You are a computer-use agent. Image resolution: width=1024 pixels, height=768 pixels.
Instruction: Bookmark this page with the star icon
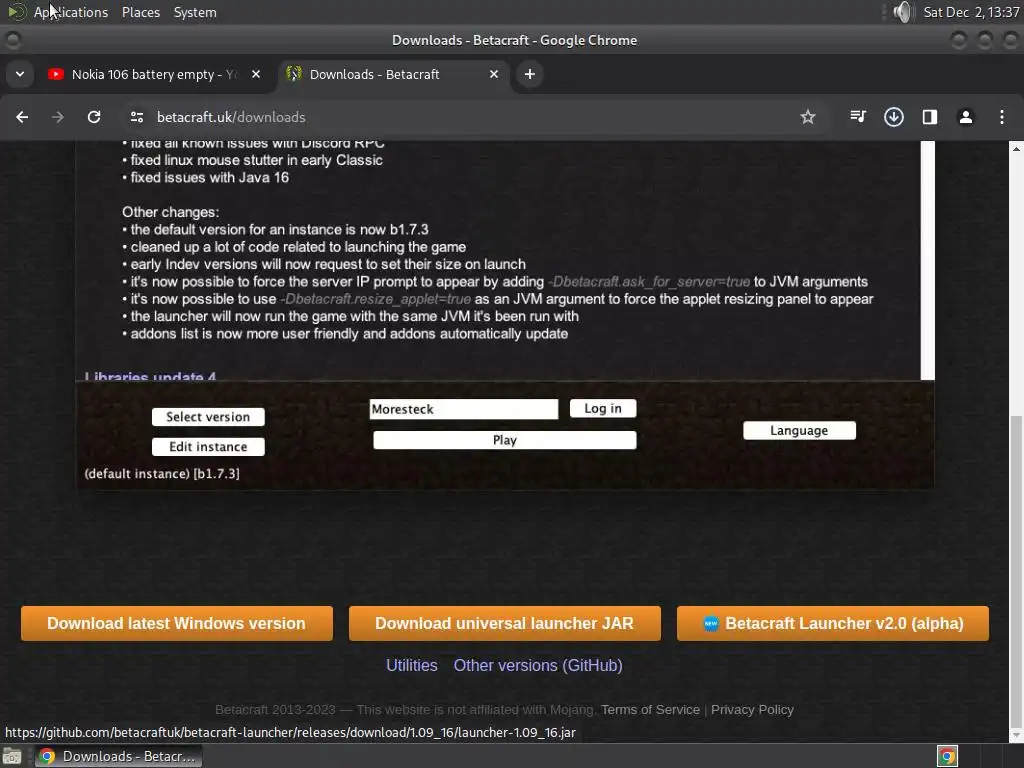(808, 117)
